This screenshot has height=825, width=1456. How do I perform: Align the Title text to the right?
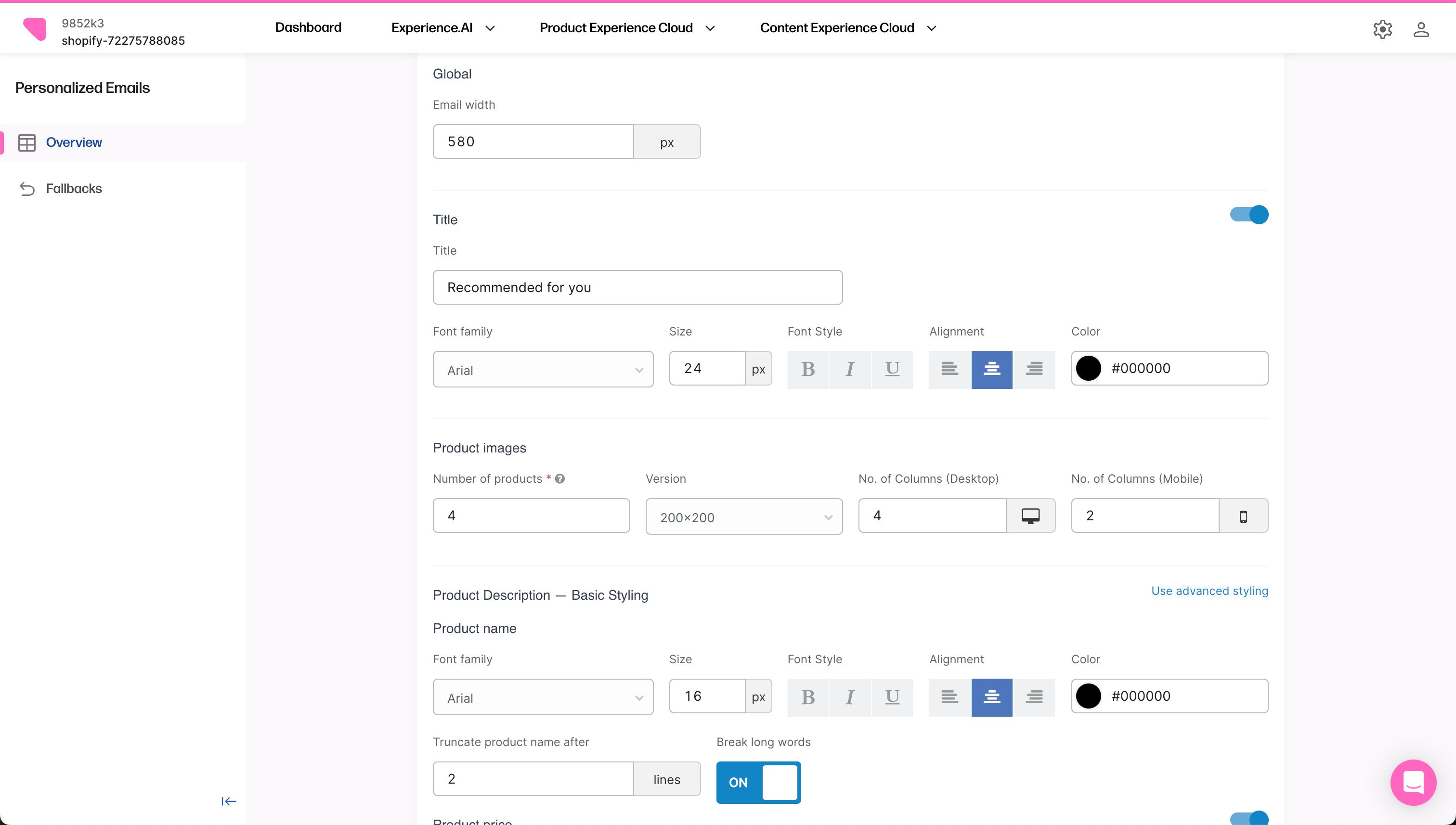1034,370
